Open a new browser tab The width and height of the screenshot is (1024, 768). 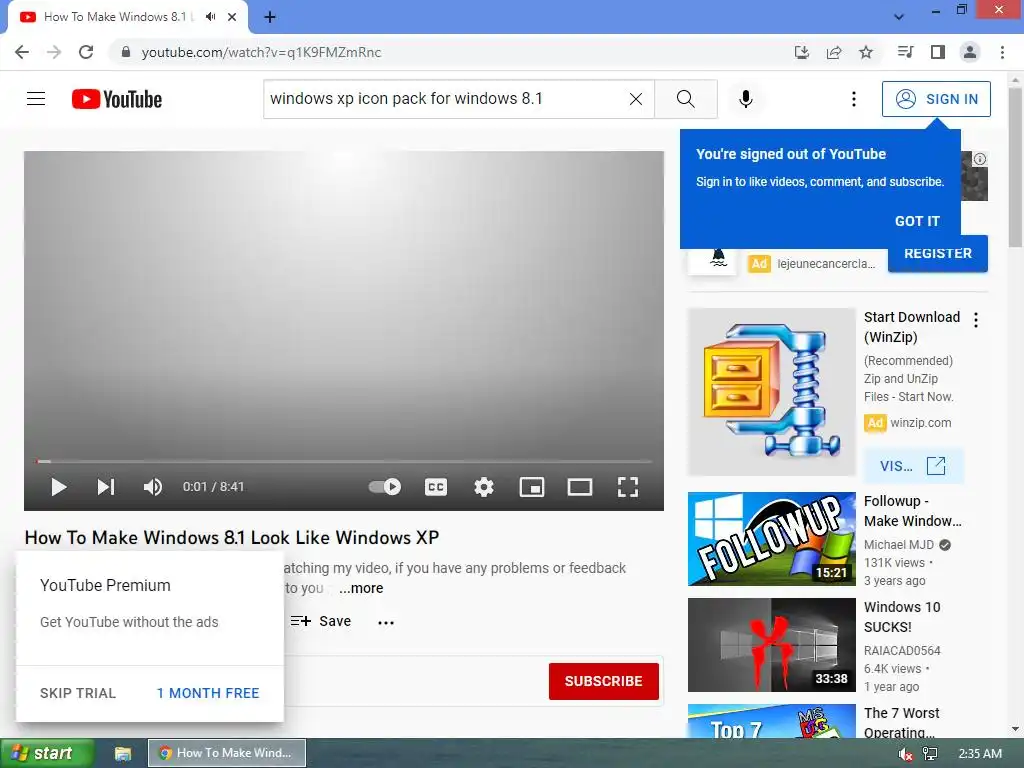(x=270, y=17)
